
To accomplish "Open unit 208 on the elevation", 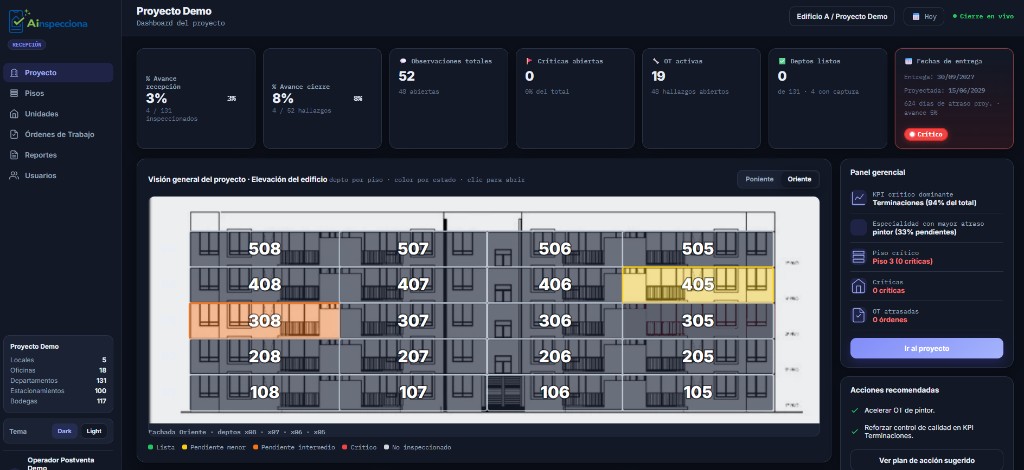I will click(x=264, y=356).
